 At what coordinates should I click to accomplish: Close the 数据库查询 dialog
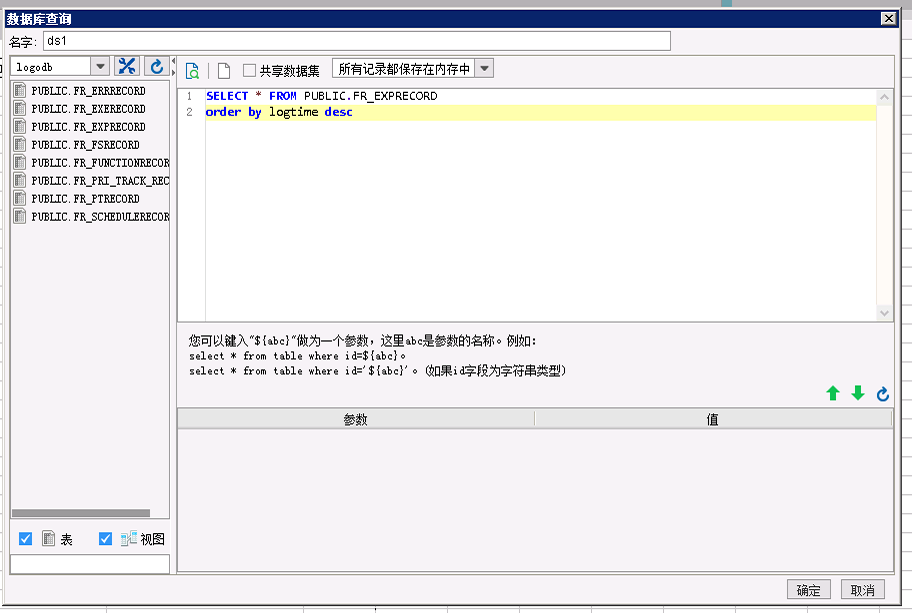pos(888,19)
